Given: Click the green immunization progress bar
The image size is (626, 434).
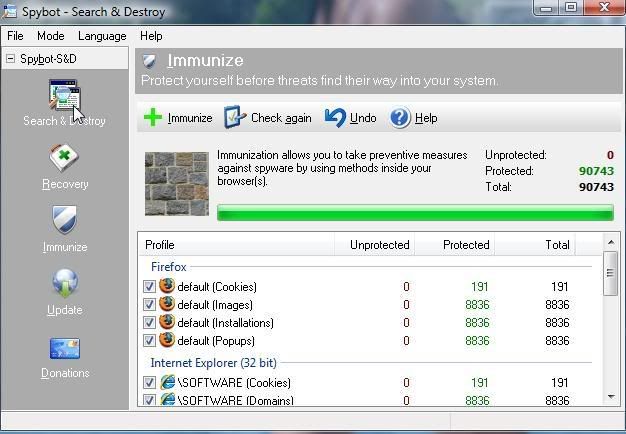Looking at the screenshot, I should point(415,212).
